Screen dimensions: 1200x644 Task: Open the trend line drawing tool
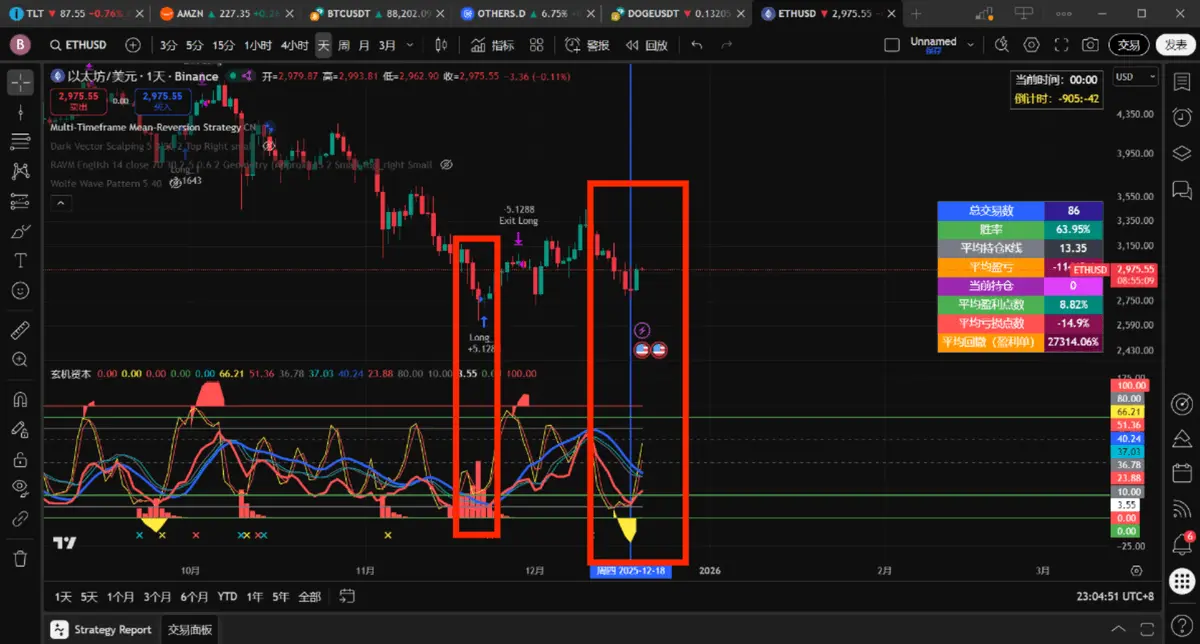point(20,113)
